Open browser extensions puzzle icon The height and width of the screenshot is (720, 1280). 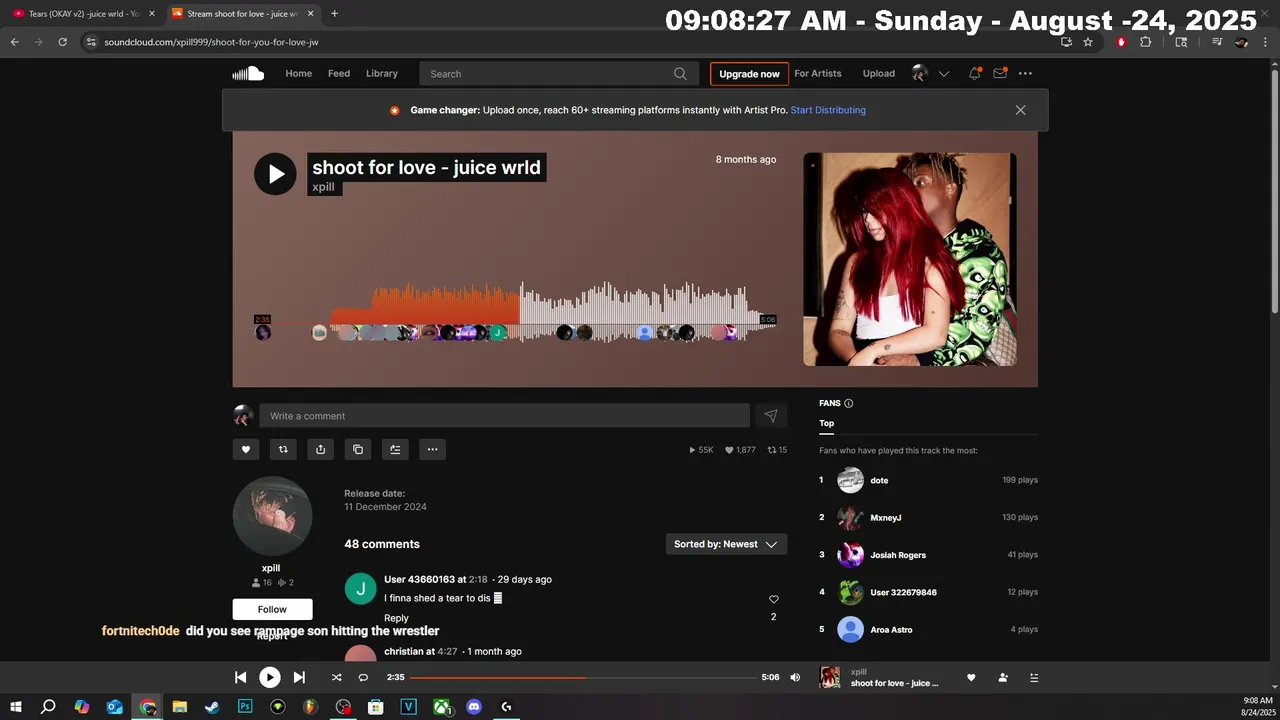(1145, 42)
